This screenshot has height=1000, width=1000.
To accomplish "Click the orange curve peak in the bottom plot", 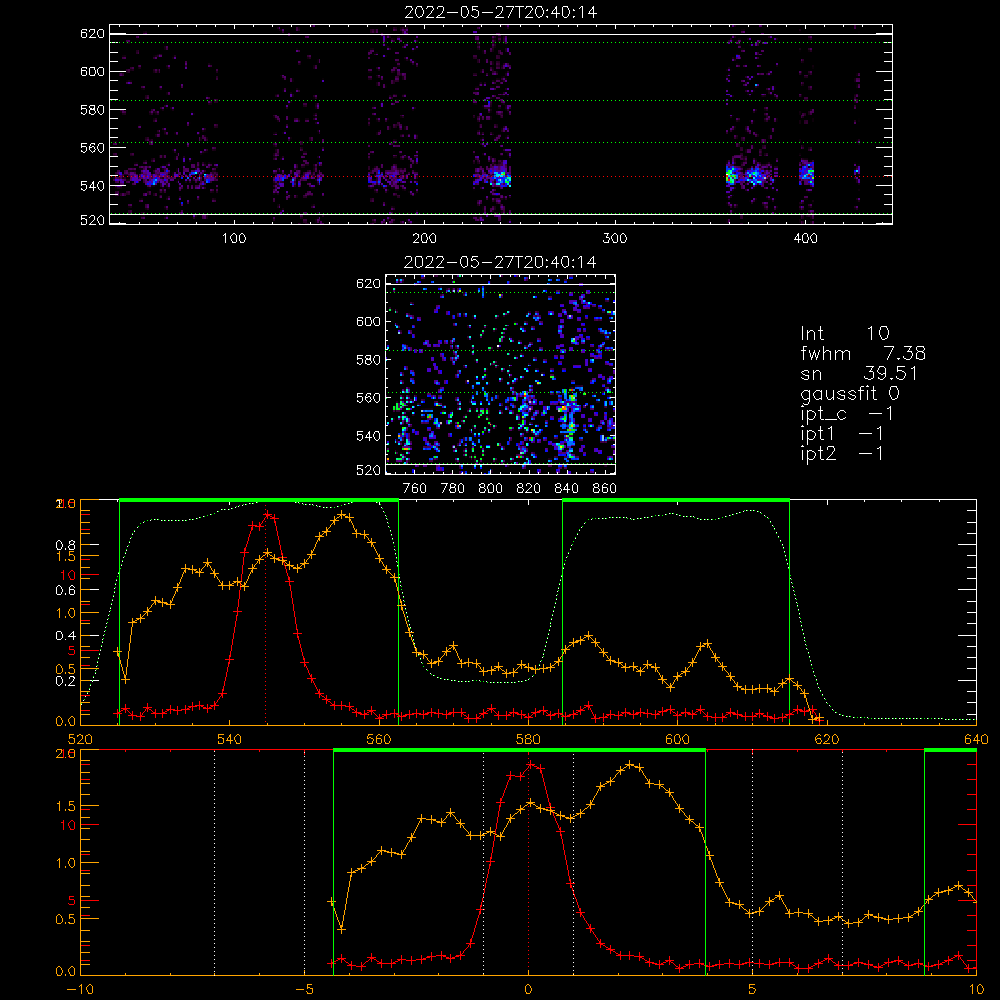I will click(x=631, y=764).
